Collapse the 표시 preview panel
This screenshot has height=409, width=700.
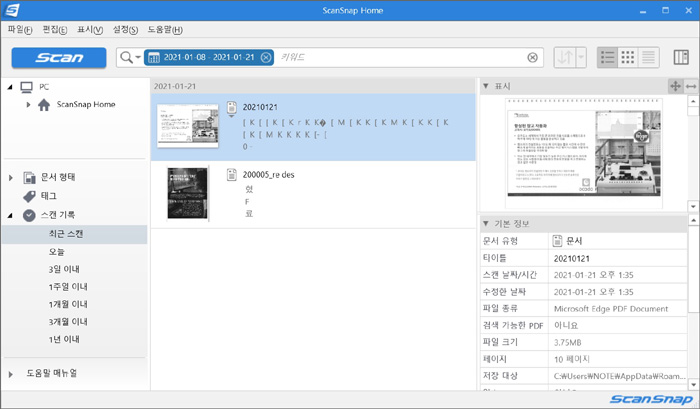[486, 86]
